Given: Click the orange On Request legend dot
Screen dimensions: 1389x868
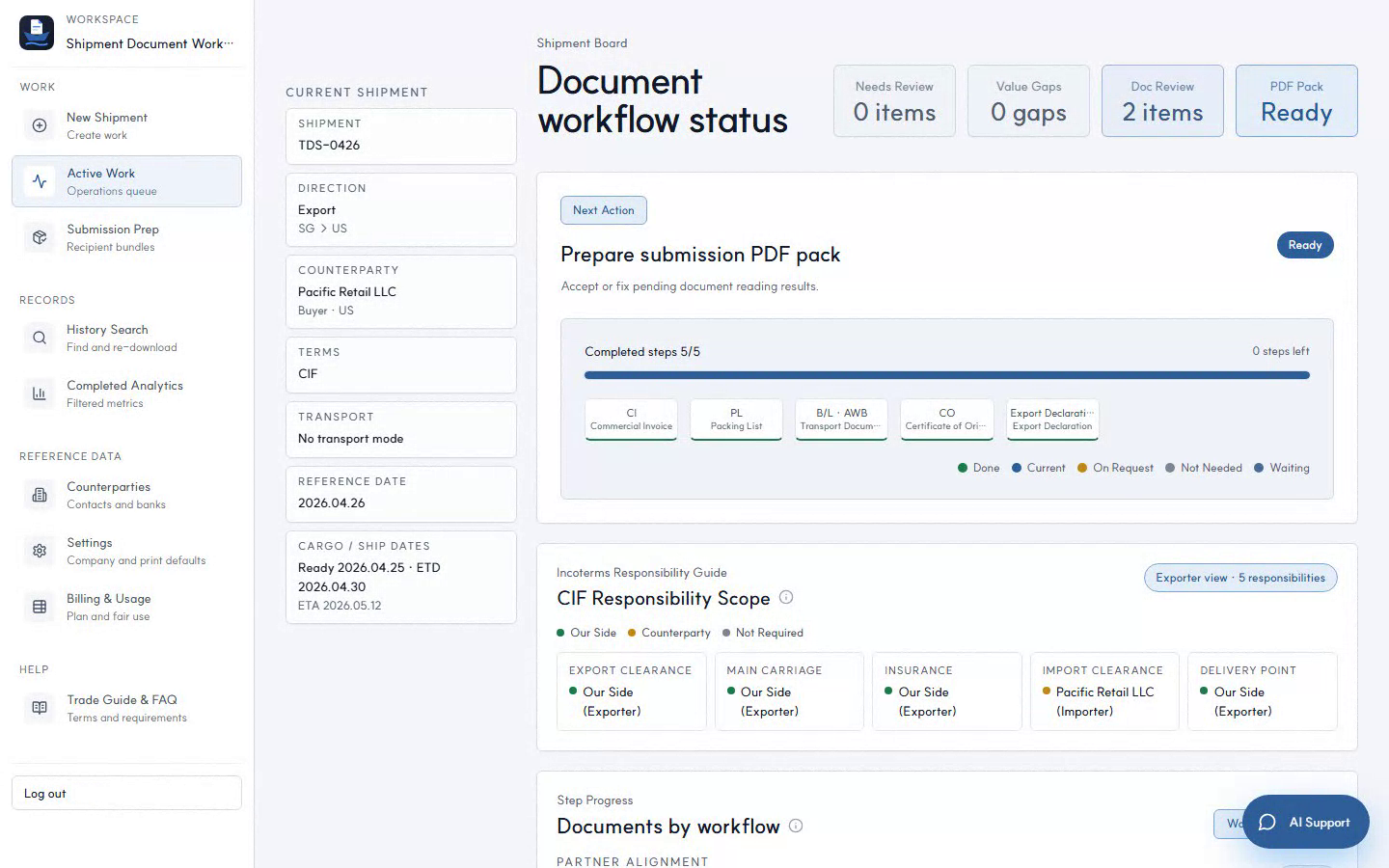Looking at the screenshot, I should pos(1082,468).
